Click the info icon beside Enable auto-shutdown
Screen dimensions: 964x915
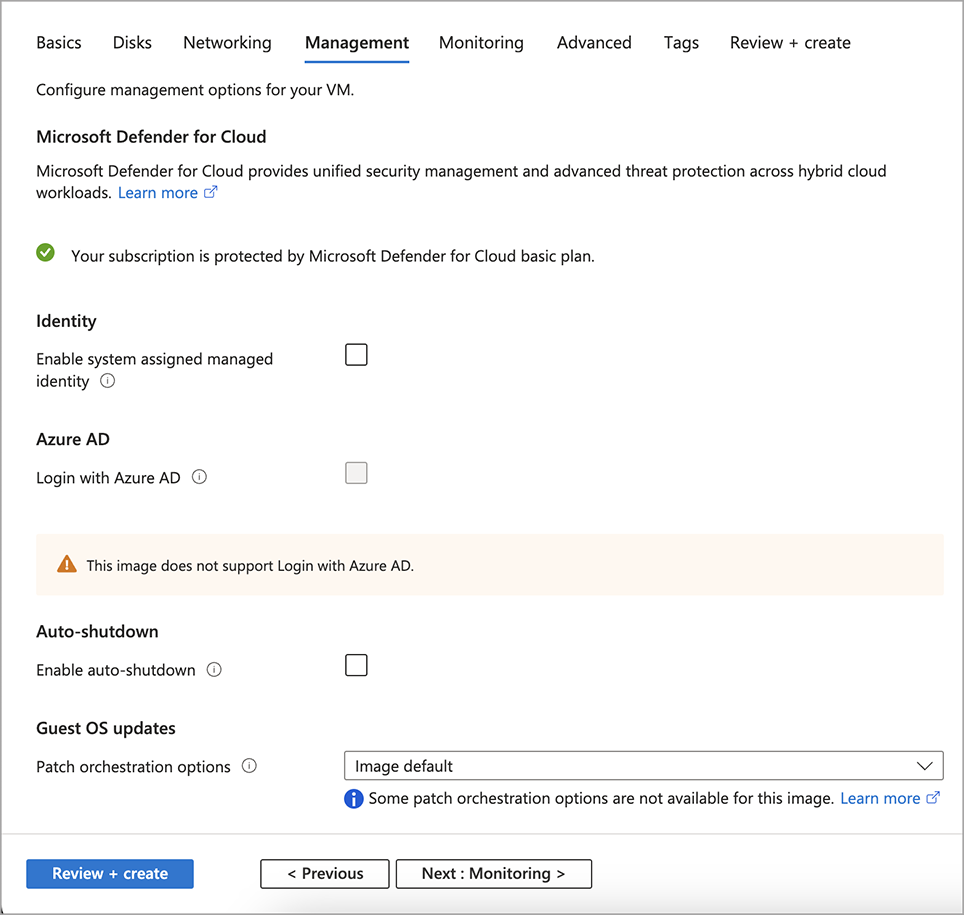pyautogui.click(x=214, y=670)
